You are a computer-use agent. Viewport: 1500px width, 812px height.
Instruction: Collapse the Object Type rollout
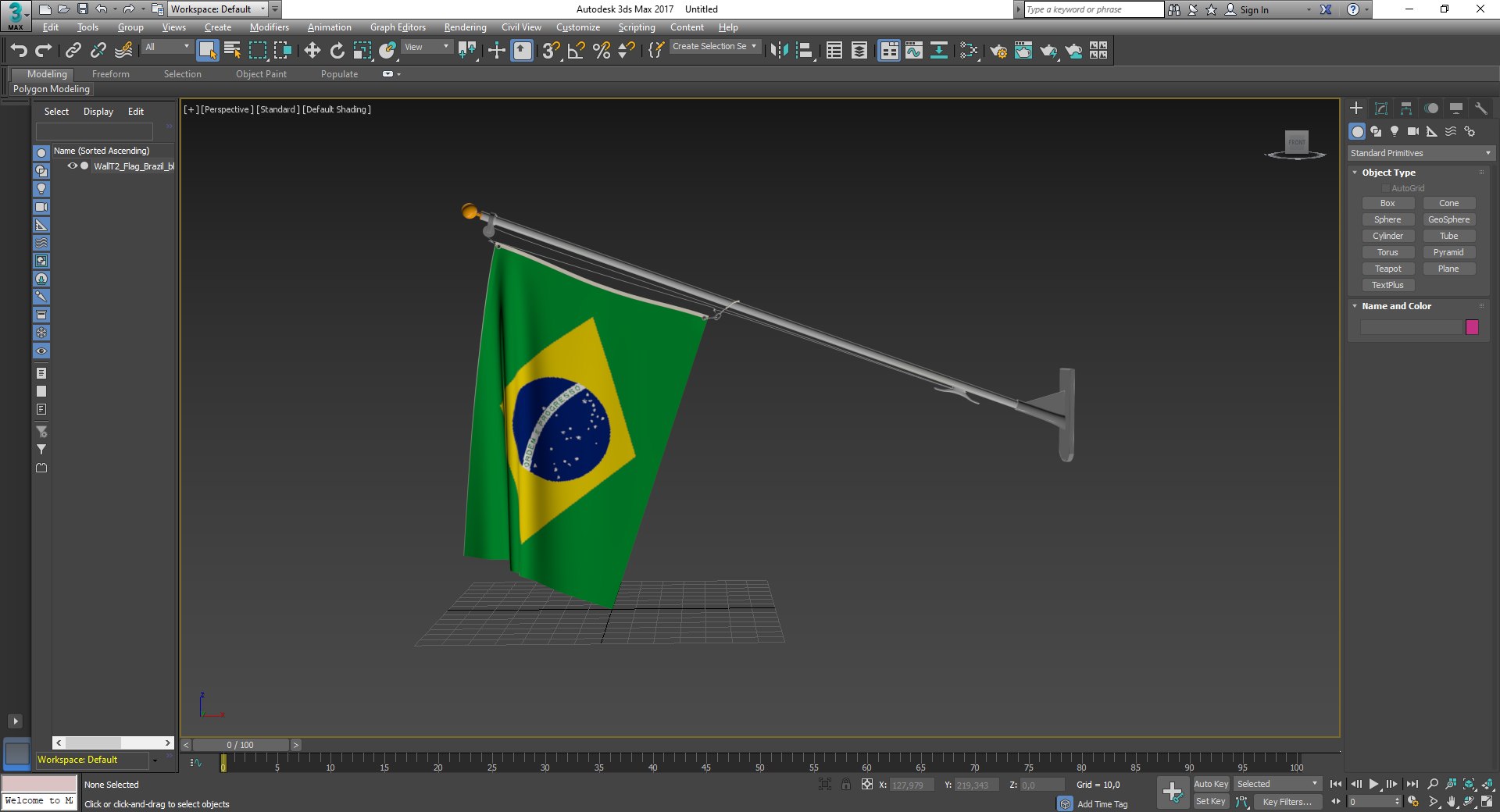(x=1355, y=173)
